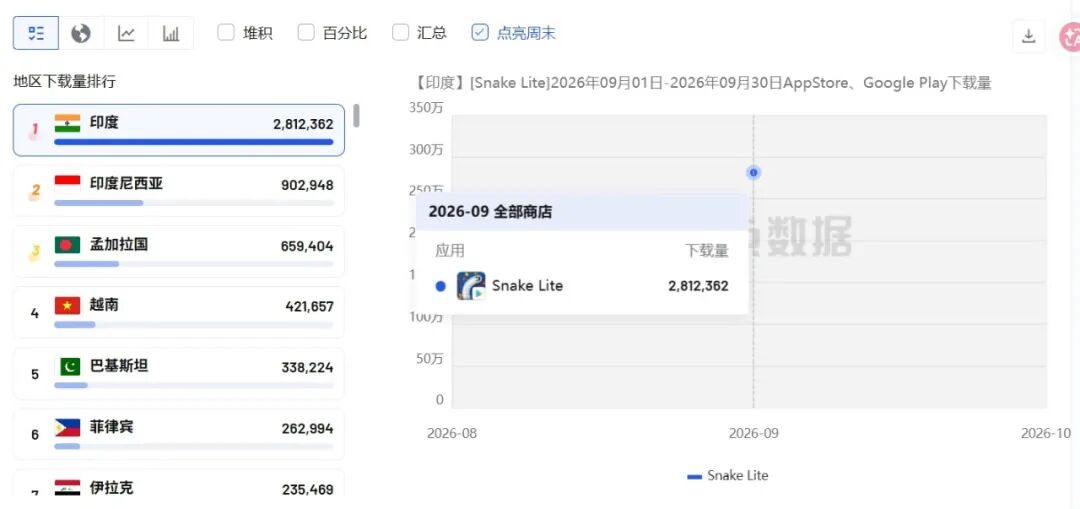Click the 300万 y-axis label
This screenshot has height=509, width=1080.
click(x=427, y=149)
